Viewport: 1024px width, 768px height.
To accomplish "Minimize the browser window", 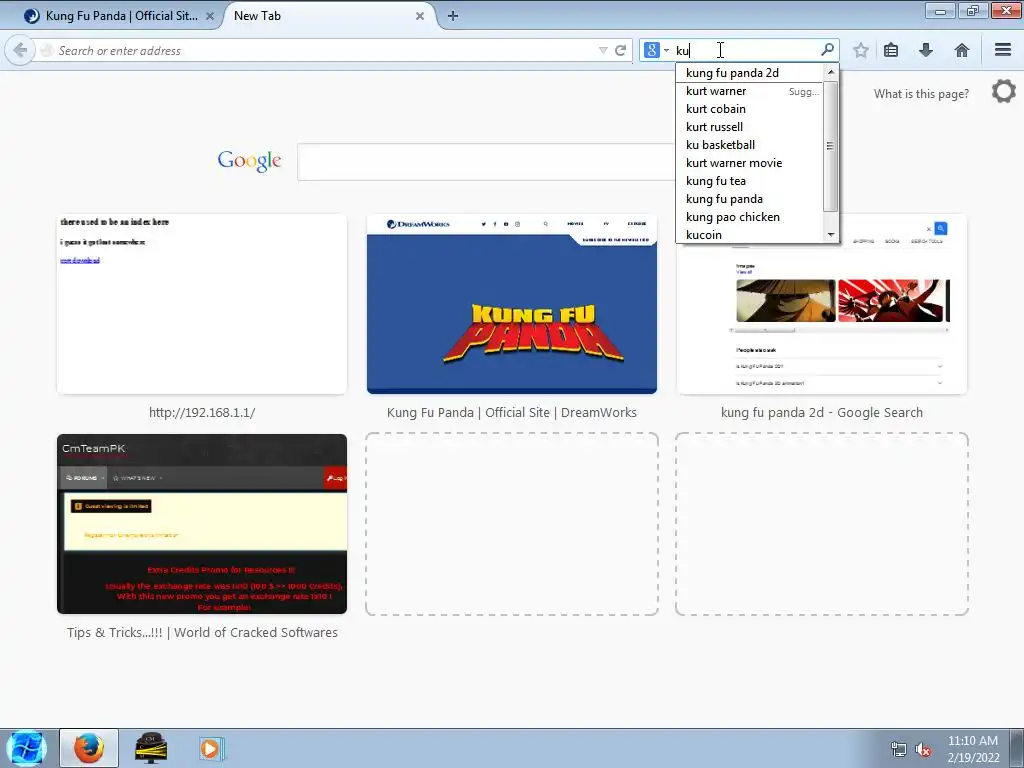I will point(940,11).
